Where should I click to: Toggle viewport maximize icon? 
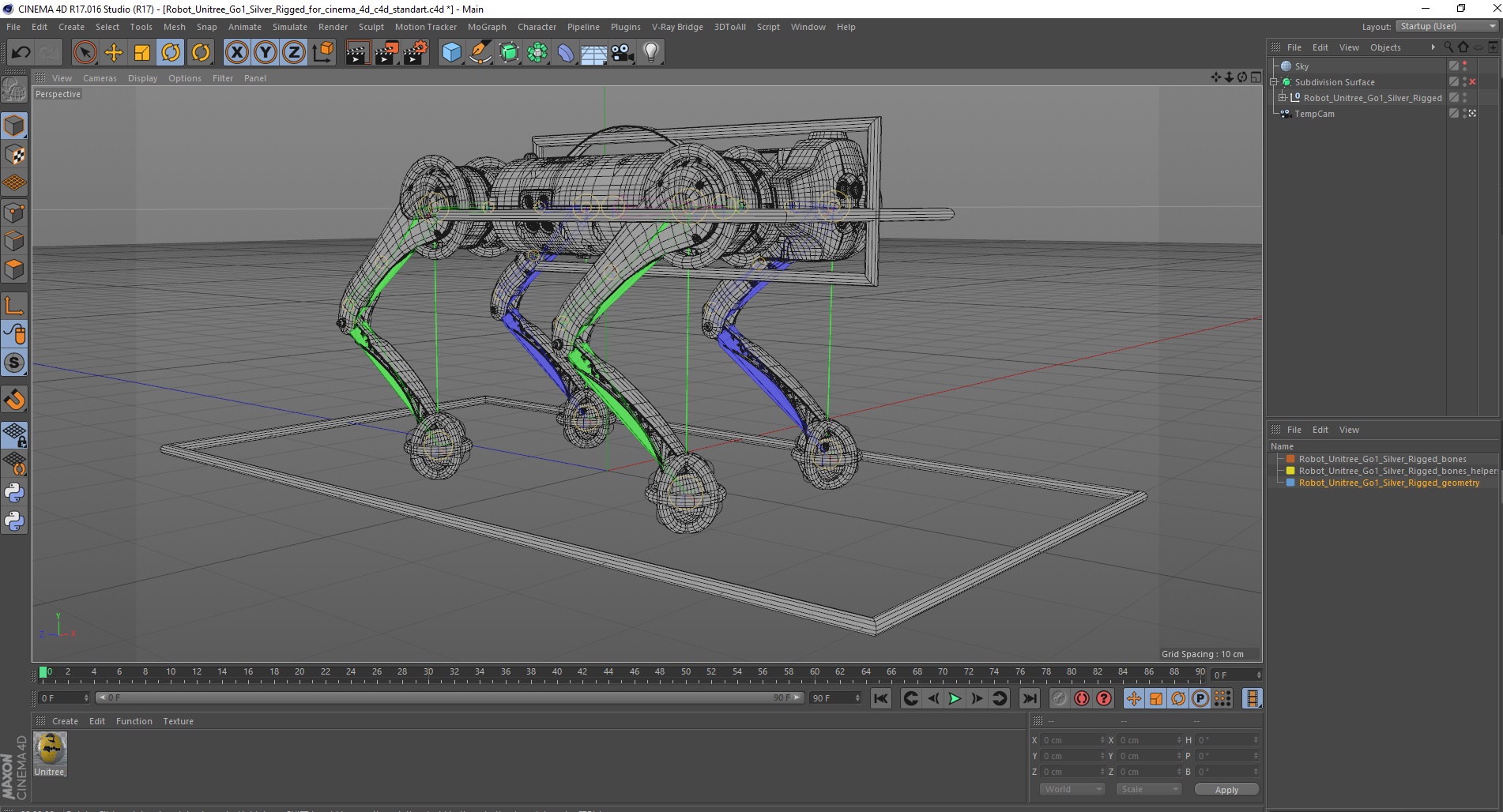coord(1256,77)
